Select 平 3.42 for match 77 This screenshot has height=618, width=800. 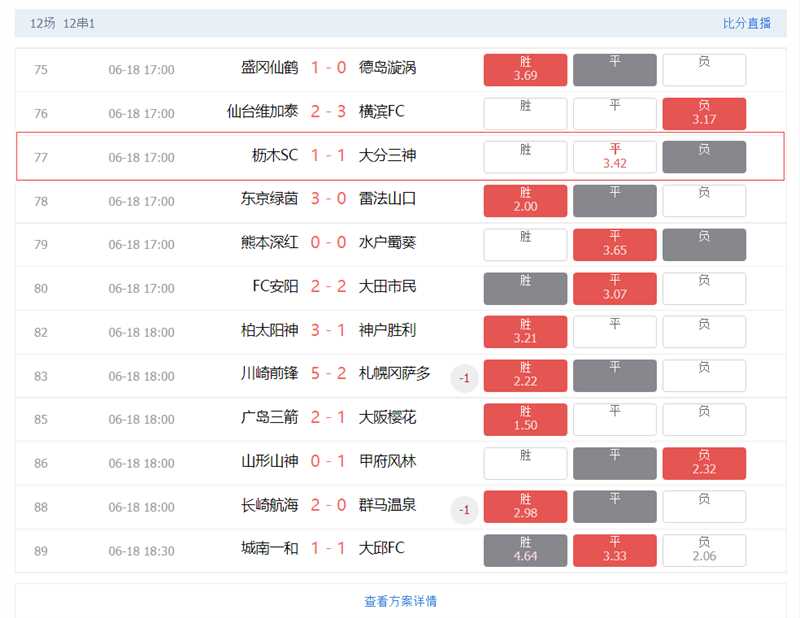(x=615, y=157)
